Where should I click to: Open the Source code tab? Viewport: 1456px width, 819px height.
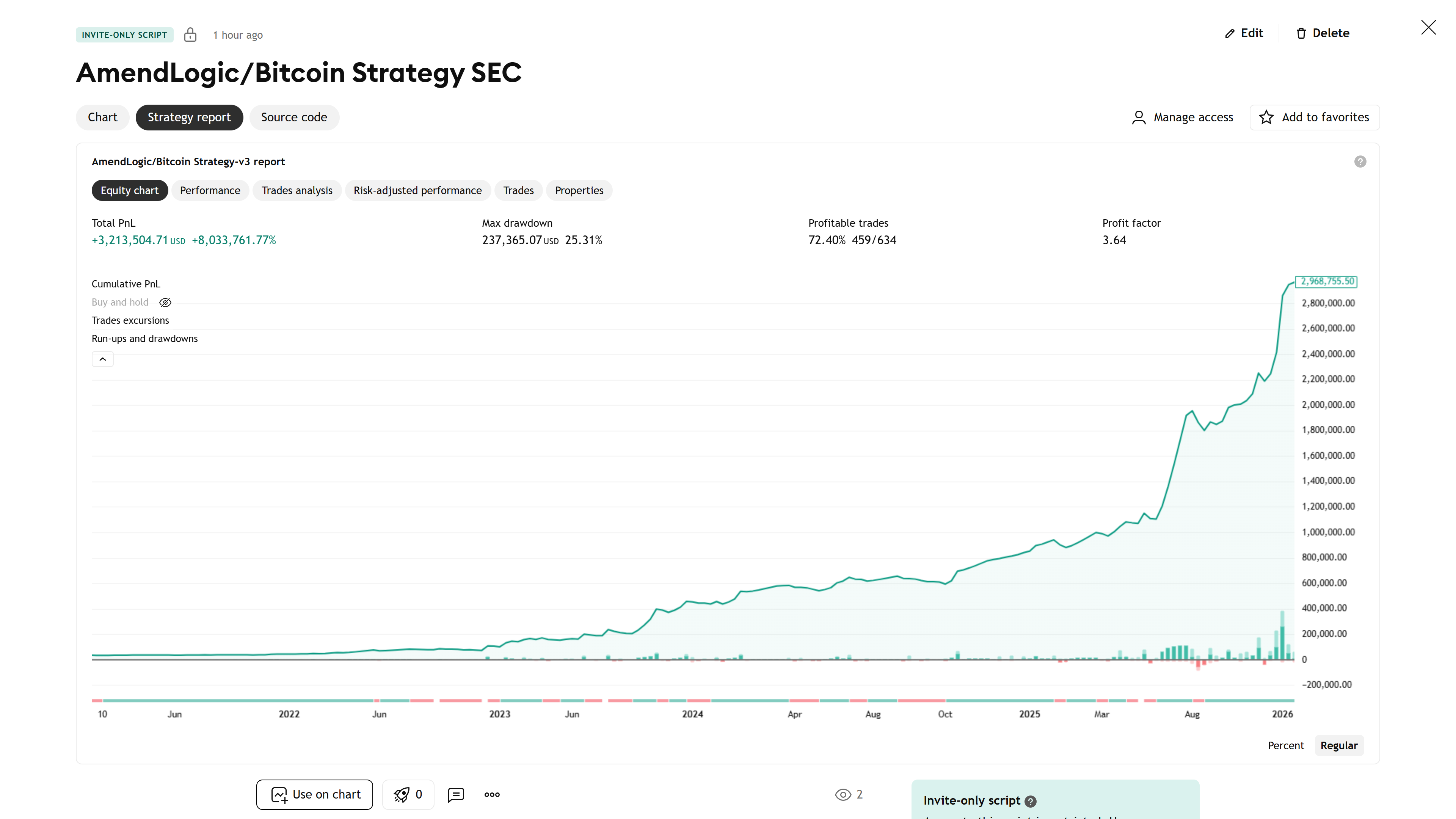pos(294,117)
